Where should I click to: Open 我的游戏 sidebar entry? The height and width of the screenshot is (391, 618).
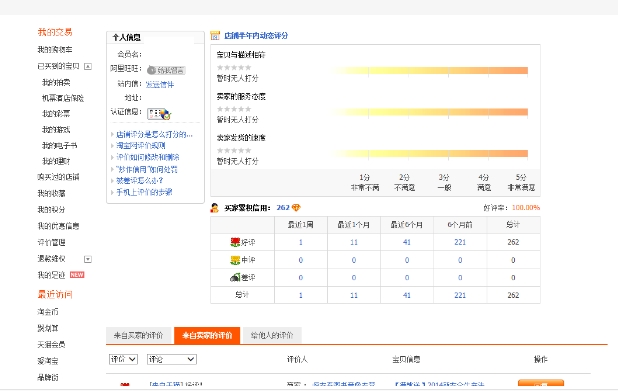click(56, 130)
